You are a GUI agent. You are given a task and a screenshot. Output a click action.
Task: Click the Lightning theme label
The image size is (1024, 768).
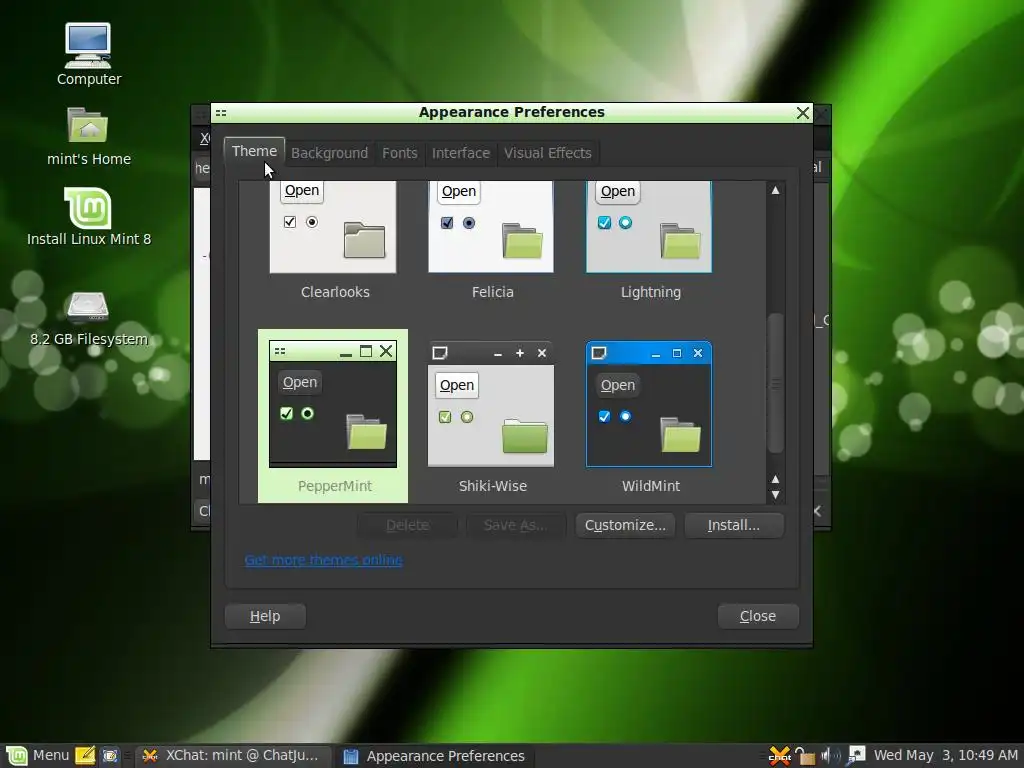[x=650, y=292]
